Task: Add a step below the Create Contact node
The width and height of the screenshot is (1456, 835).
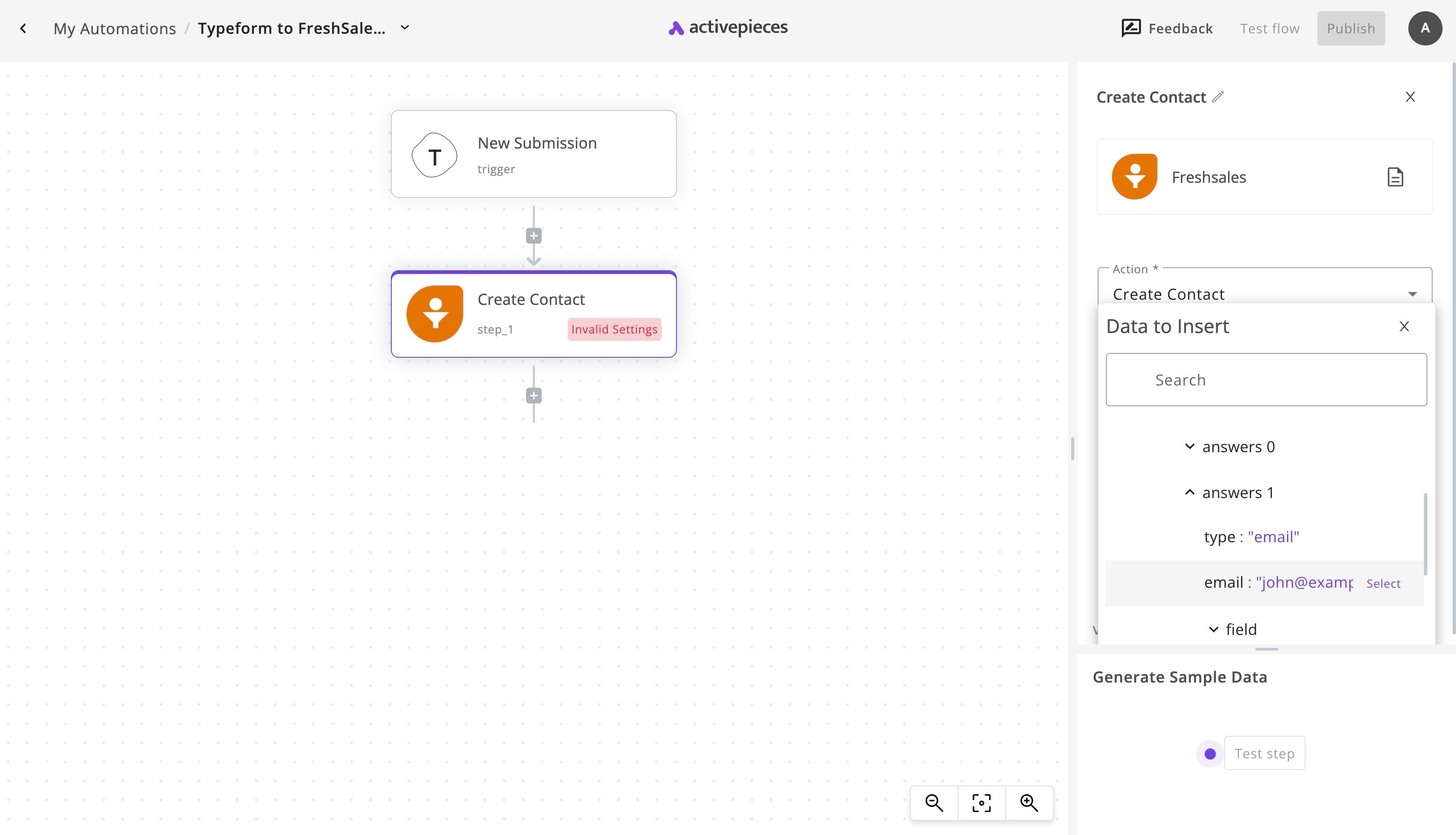Action: tap(533, 396)
